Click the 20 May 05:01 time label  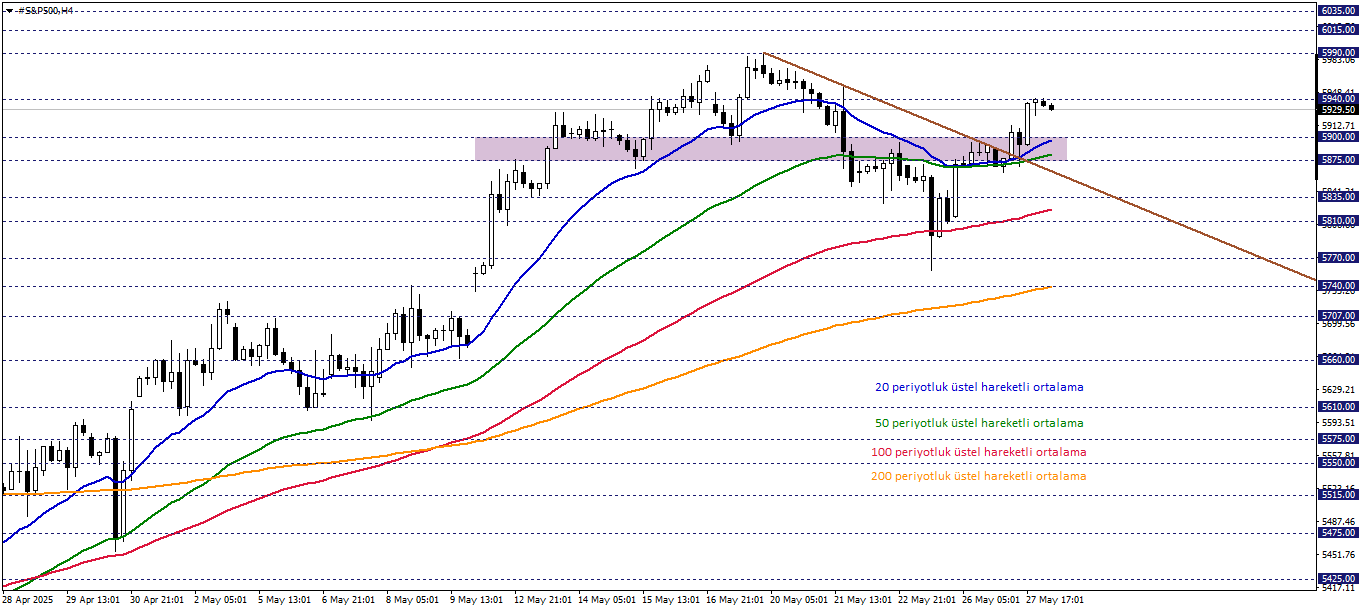click(x=798, y=600)
